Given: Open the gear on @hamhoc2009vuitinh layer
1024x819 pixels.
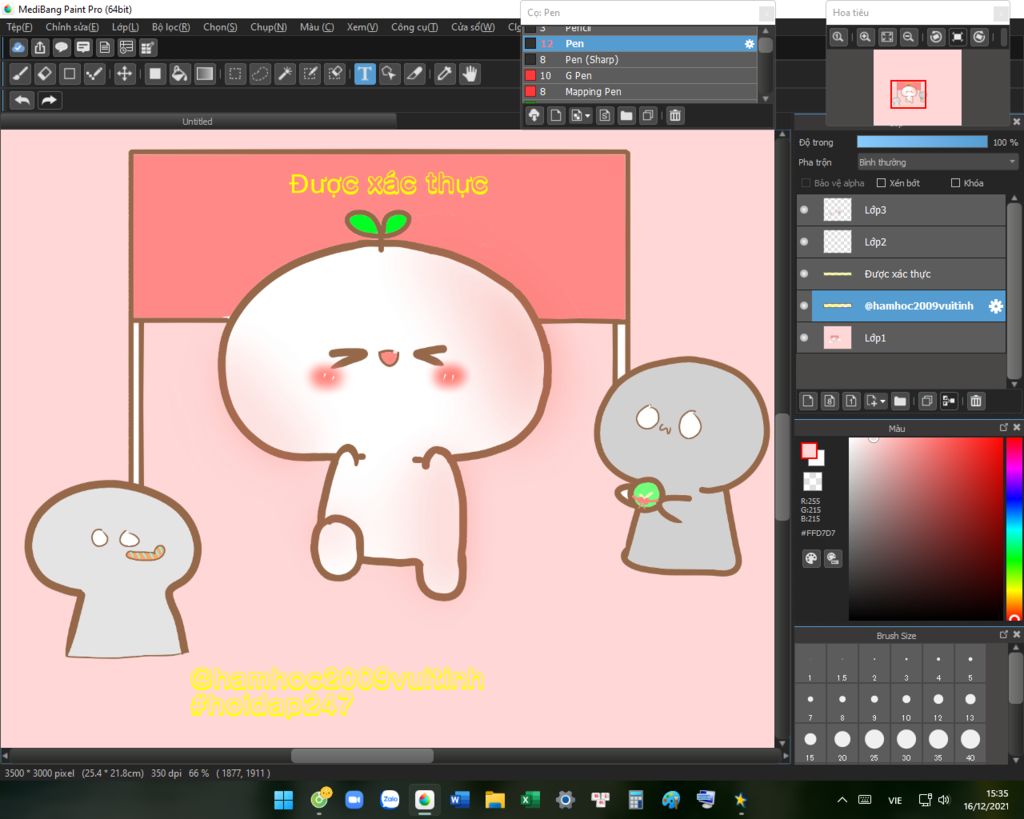Looking at the screenshot, I should click(x=995, y=306).
